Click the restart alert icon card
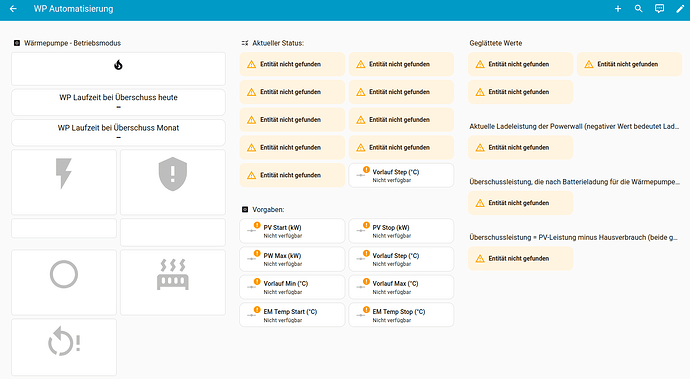Viewport: 690px width, 379px height. pos(64,347)
